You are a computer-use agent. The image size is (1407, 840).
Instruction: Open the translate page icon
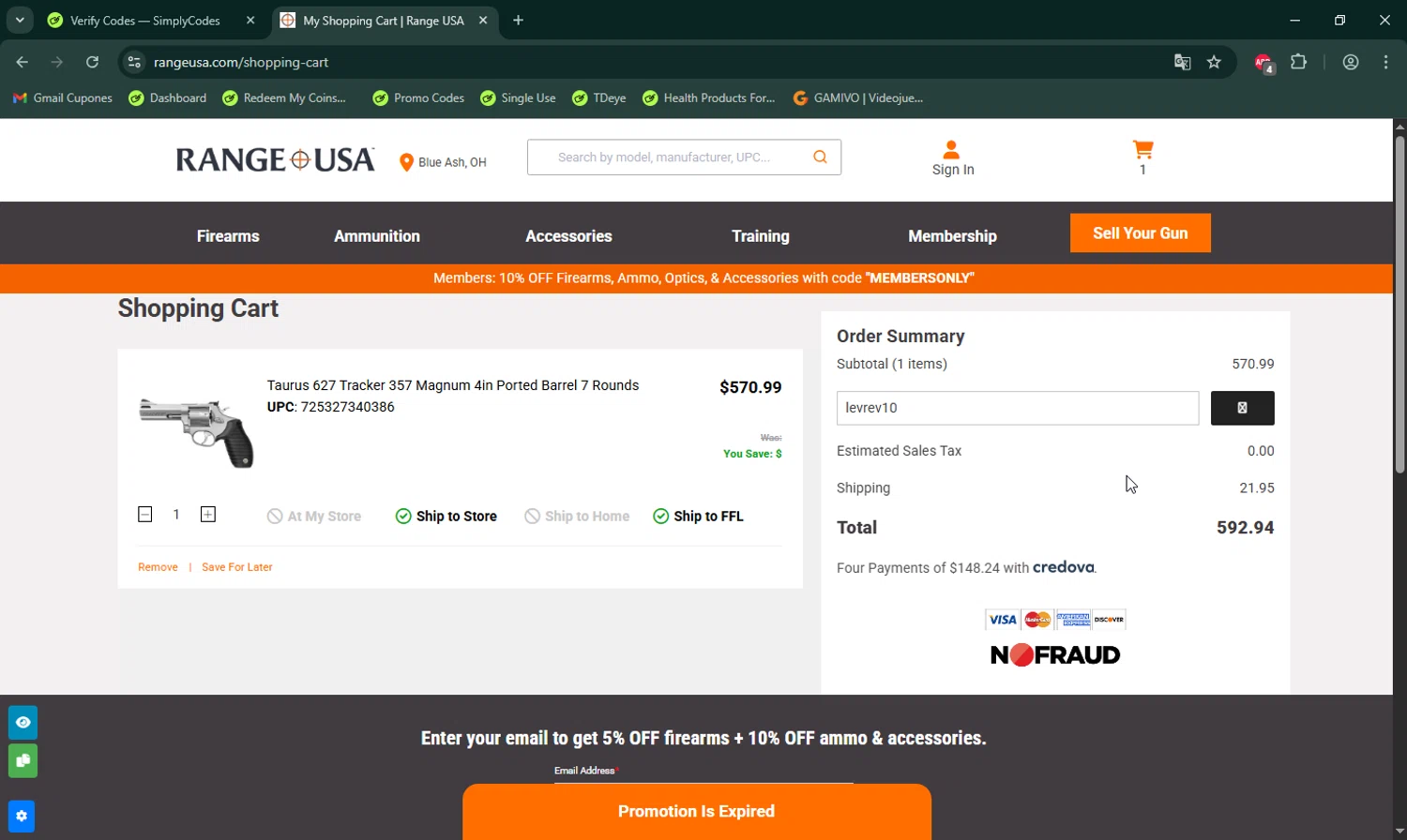[1182, 62]
